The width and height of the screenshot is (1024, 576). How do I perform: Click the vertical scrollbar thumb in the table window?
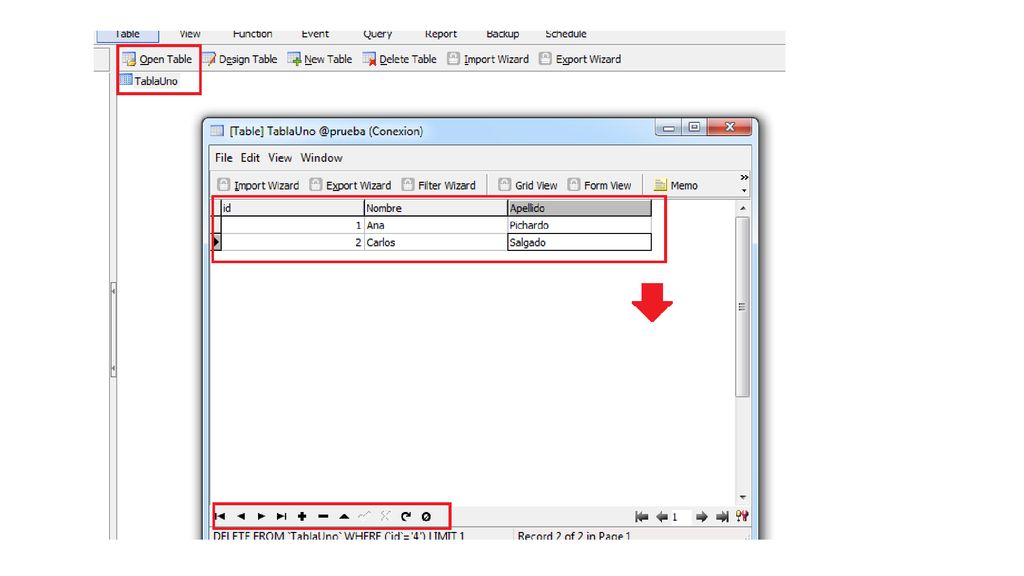click(742, 307)
